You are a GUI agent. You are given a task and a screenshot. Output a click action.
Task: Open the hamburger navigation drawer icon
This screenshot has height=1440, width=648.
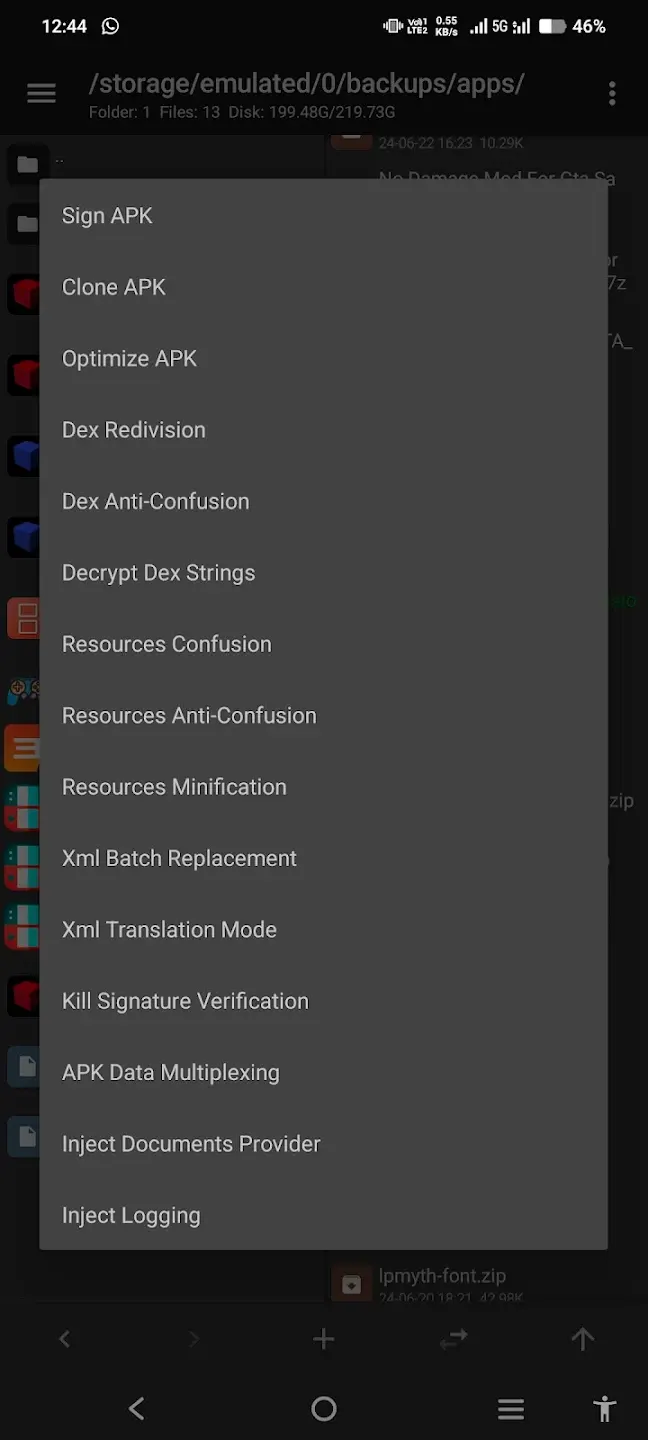pos(41,94)
